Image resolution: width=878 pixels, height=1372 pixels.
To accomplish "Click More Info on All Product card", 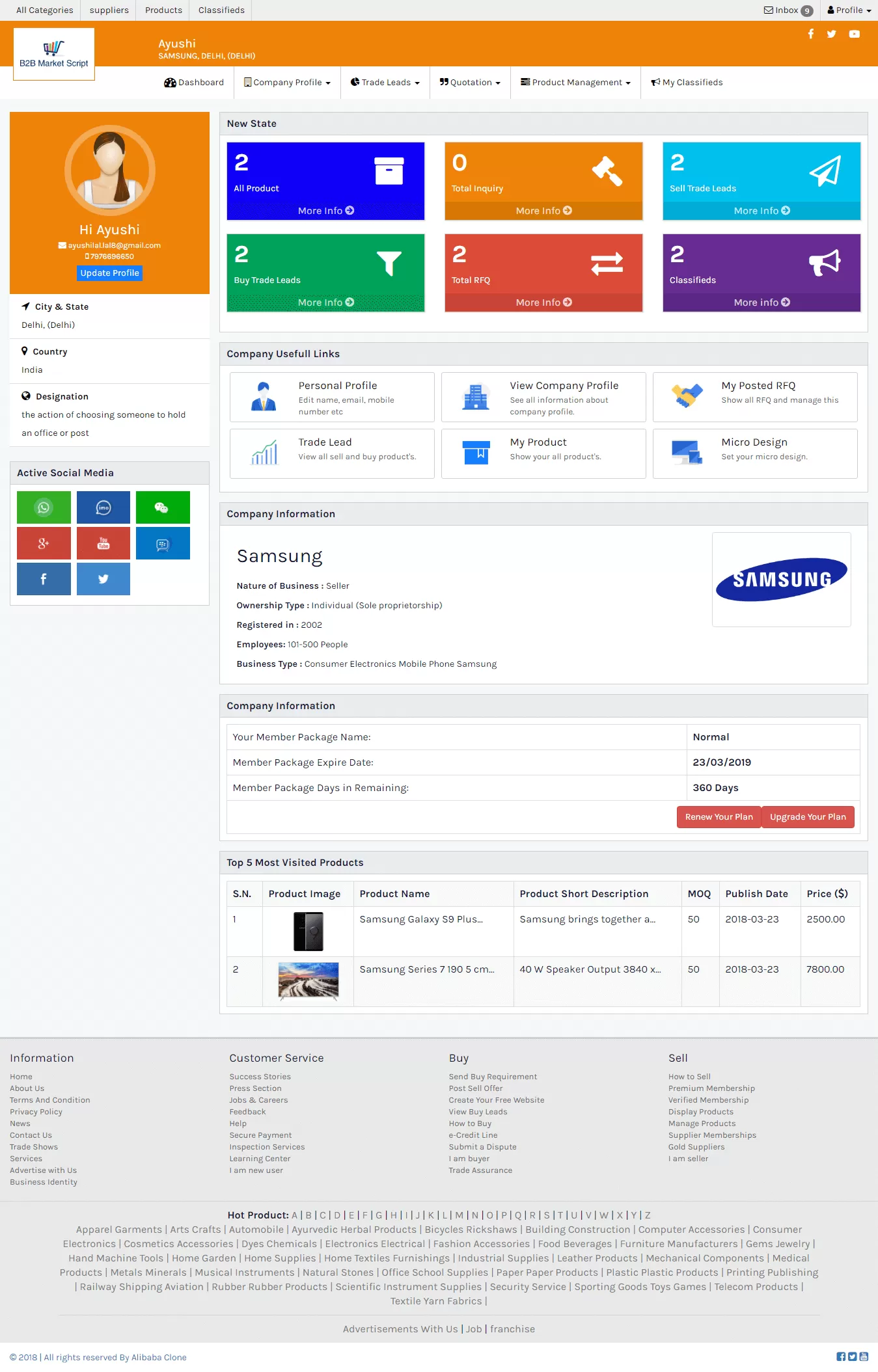I will point(325,211).
